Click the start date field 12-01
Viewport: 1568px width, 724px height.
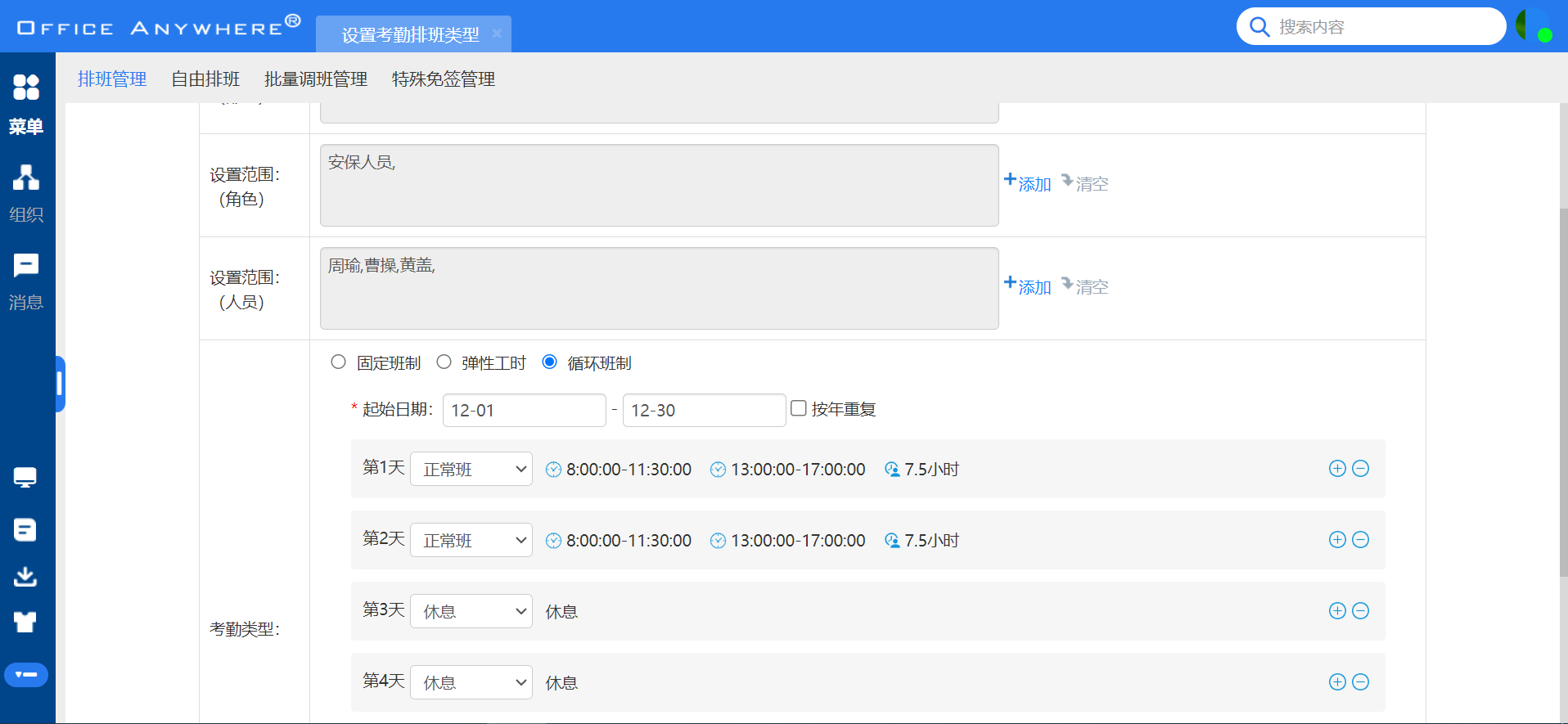tap(525, 410)
